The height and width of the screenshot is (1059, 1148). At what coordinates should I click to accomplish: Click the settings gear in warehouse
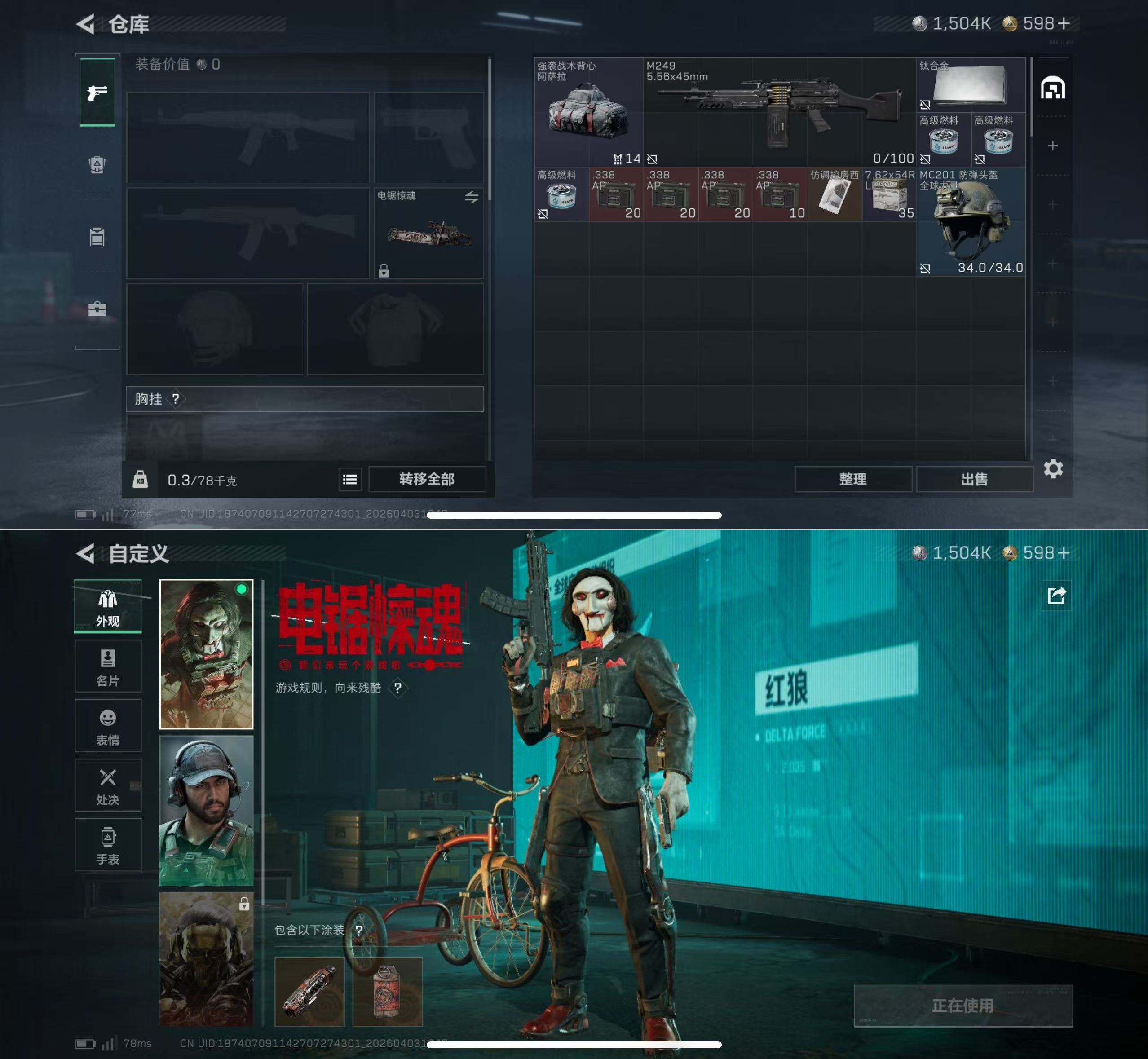click(x=1053, y=469)
